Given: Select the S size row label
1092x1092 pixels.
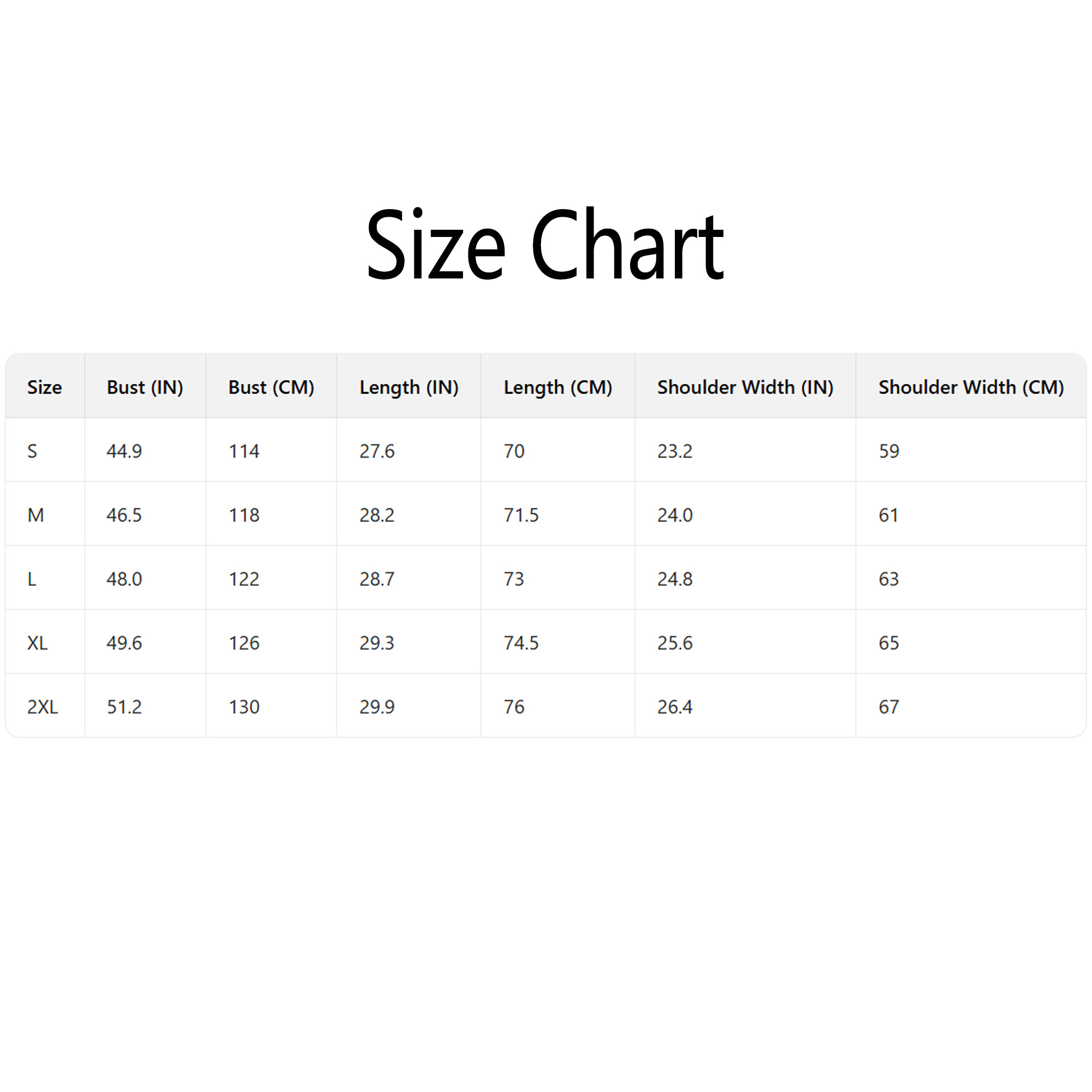Looking at the screenshot, I should click(32, 451).
